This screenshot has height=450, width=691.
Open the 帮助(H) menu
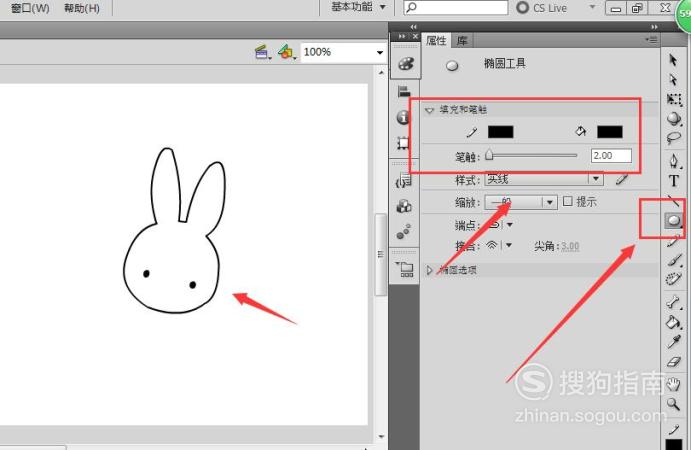82,8
